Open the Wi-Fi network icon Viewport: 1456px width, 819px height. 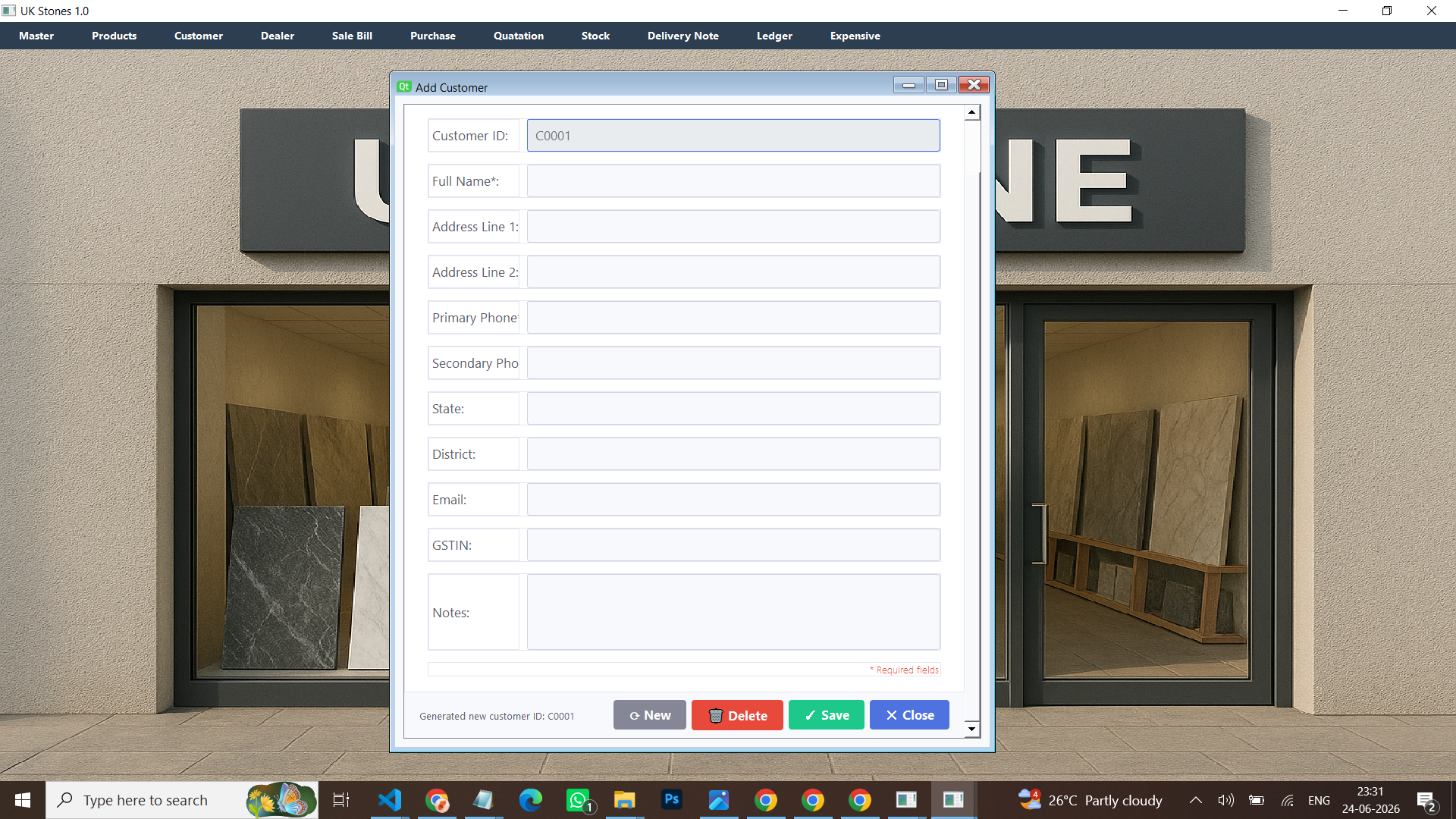tap(1288, 800)
